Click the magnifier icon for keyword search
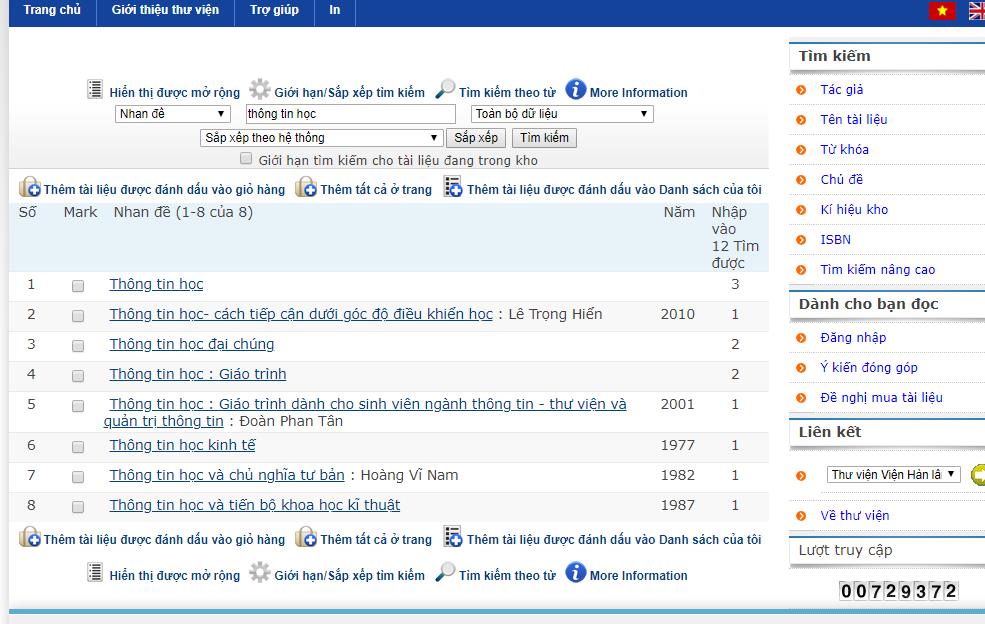The height and width of the screenshot is (624, 985). click(x=445, y=90)
